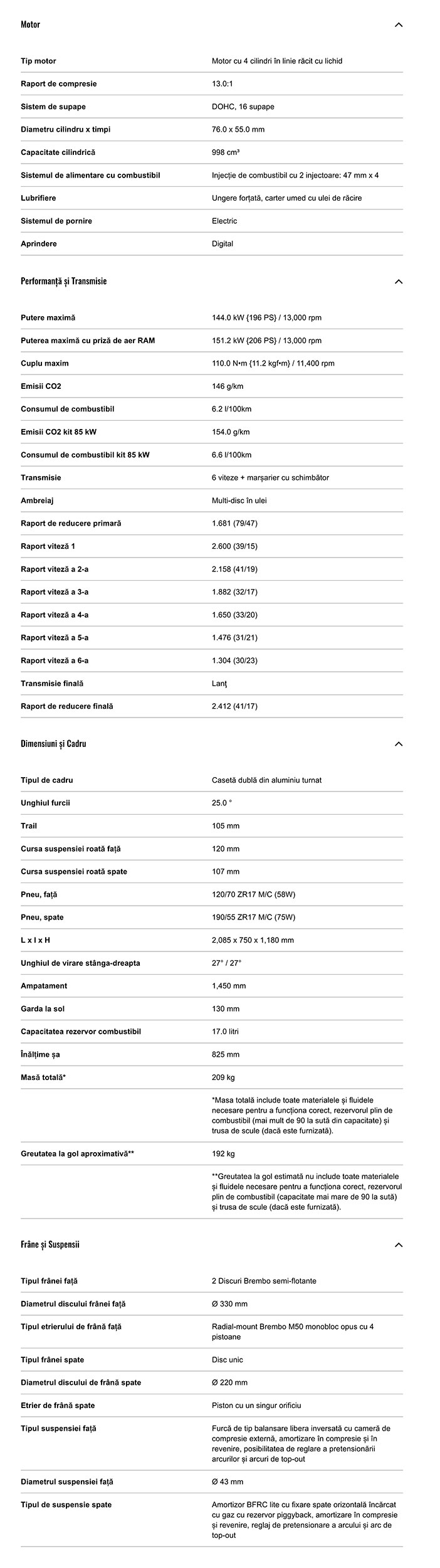Click the Cuplu maxim row label
440x1568 pixels.
tap(45, 364)
